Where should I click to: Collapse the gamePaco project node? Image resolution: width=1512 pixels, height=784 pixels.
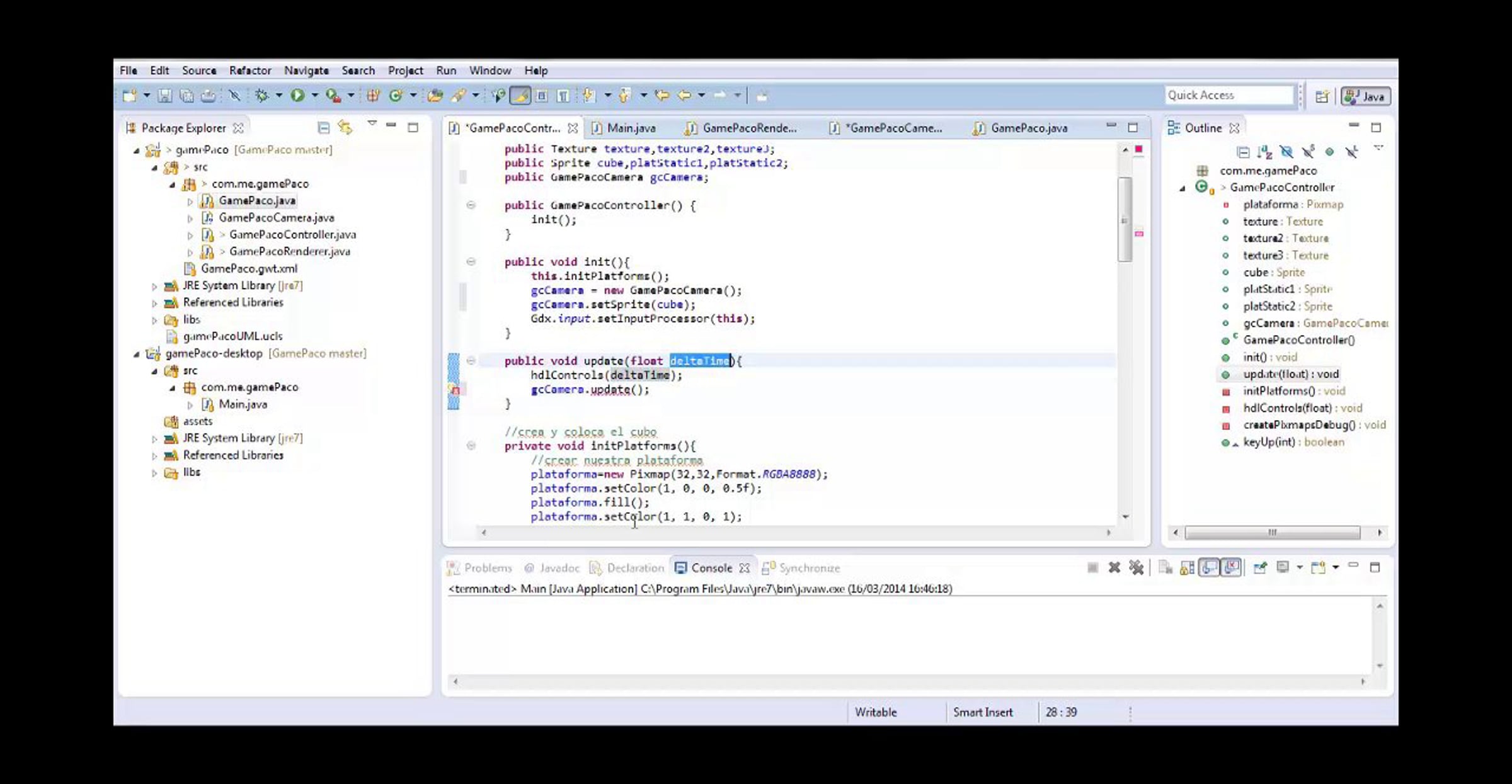137,151
